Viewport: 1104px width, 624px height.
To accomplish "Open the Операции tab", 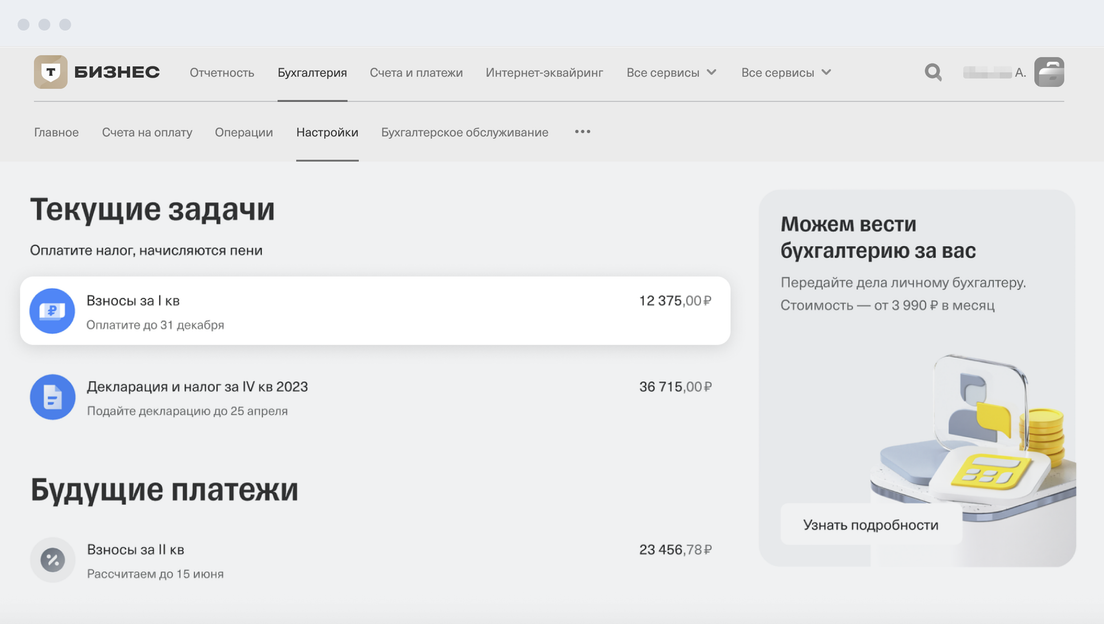I will click(244, 132).
